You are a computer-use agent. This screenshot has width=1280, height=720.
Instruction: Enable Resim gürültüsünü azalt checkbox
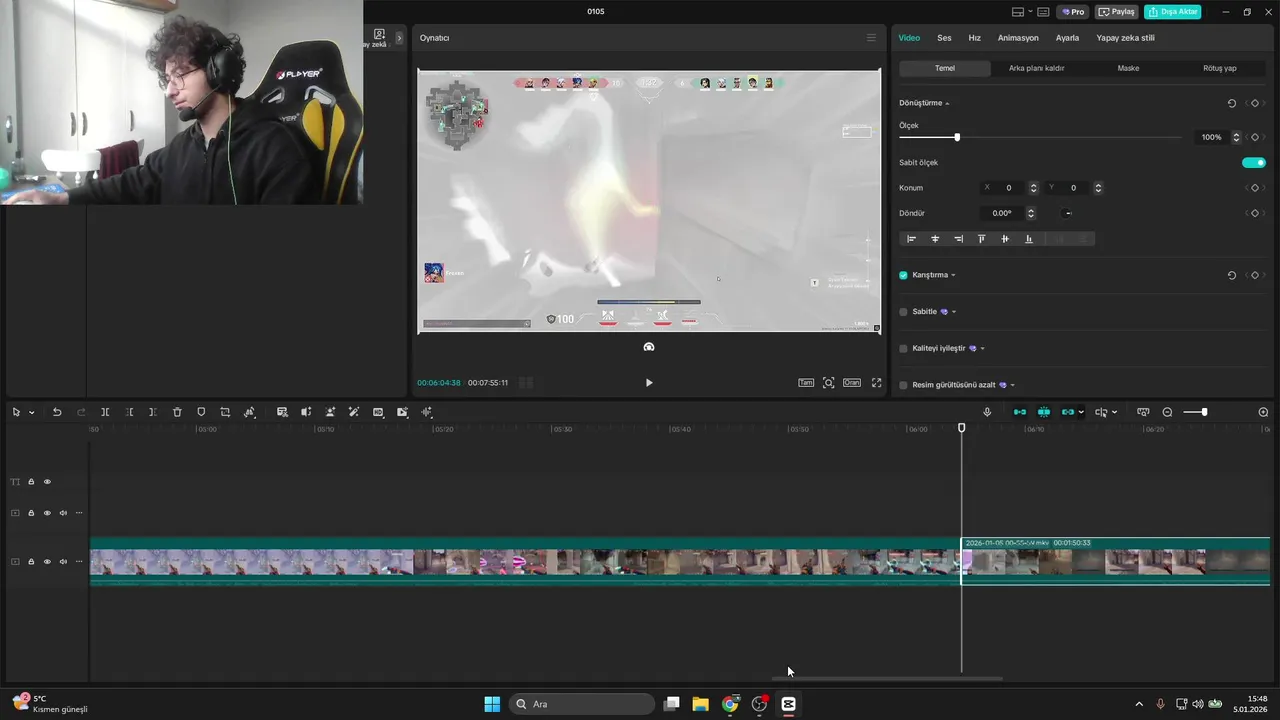[x=903, y=385]
